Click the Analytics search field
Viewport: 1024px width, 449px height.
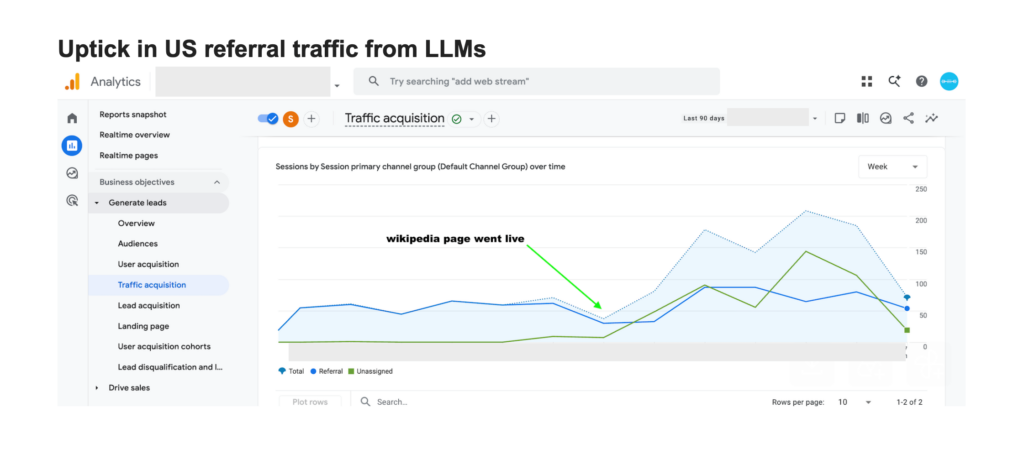tap(536, 82)
